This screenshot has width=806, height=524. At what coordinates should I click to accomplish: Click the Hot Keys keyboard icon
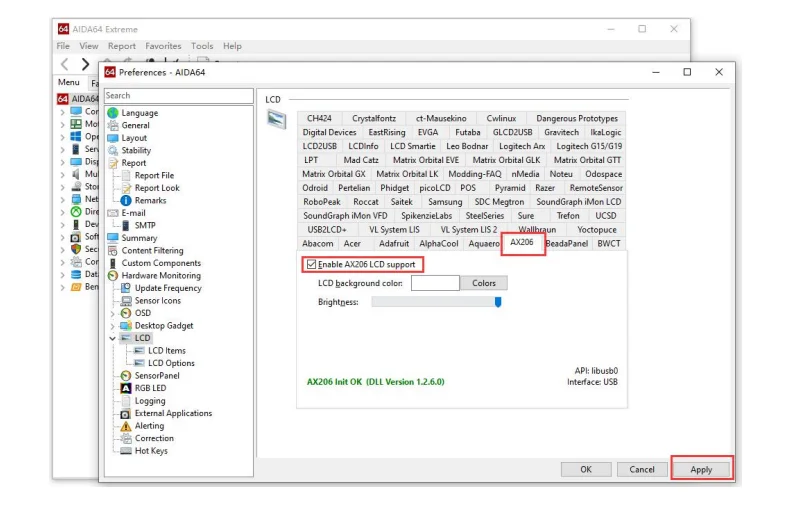pos(126,451)
